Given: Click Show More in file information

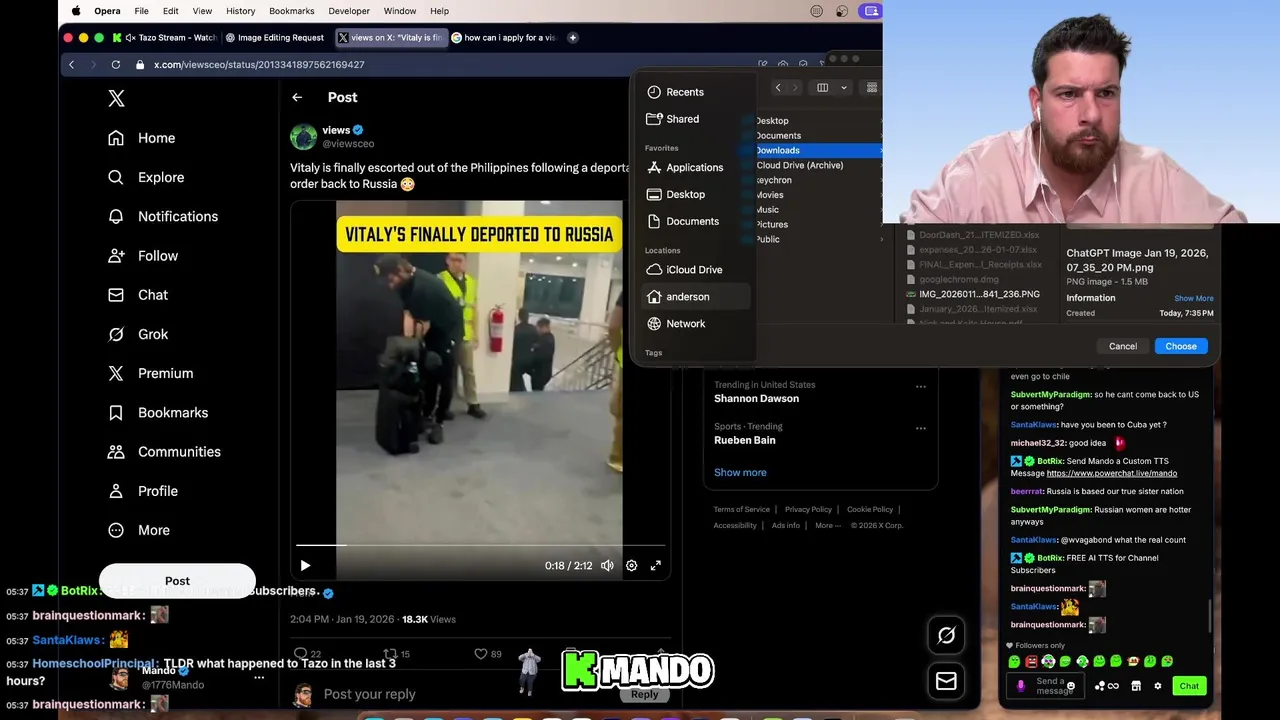Looking at the screenshot, I should 1194,298.
